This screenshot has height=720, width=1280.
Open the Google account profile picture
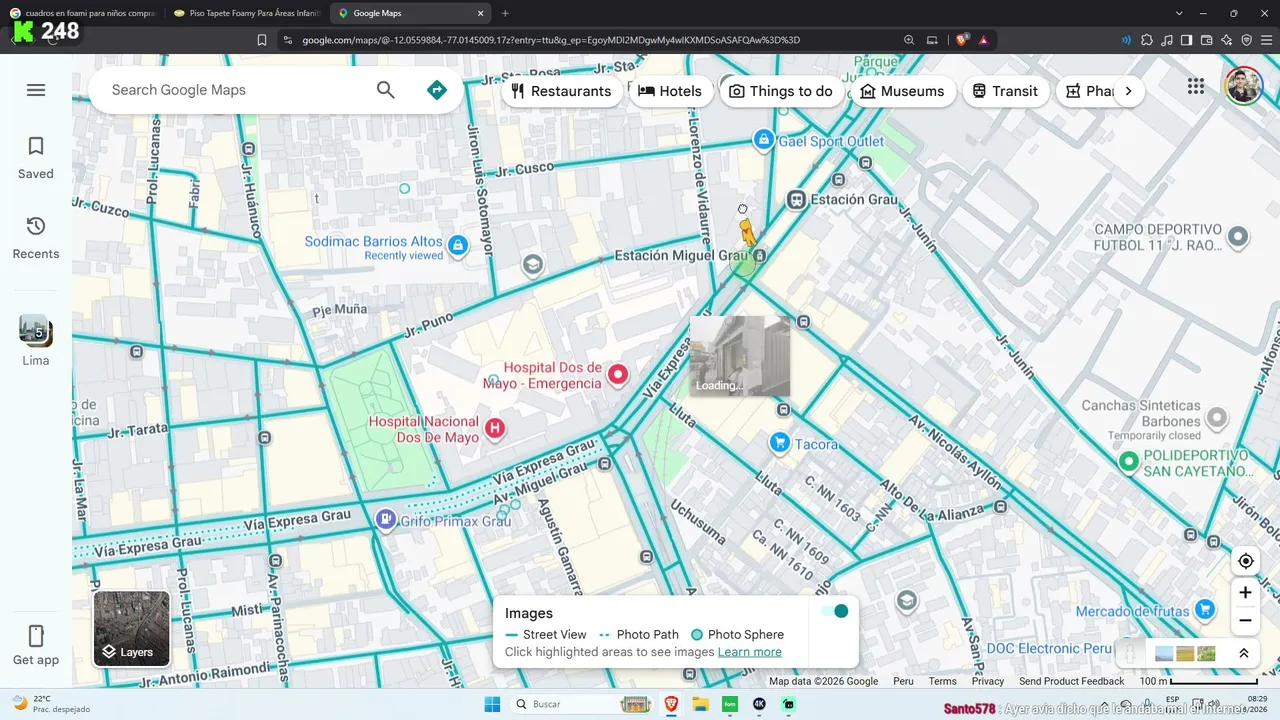(x=1243, y=86)
